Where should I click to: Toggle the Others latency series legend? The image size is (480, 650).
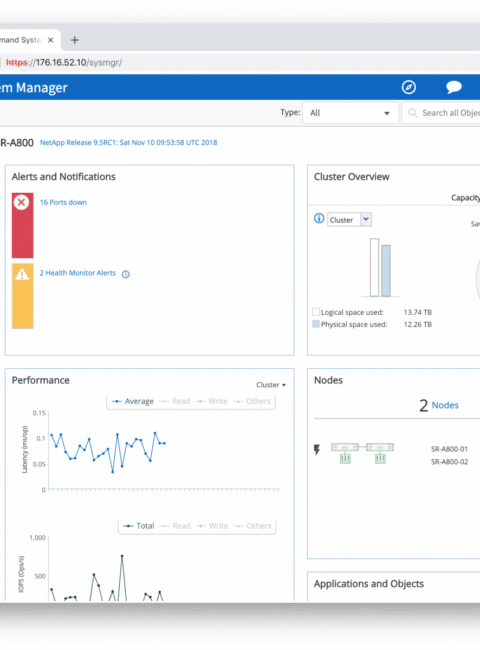(252, 401)
